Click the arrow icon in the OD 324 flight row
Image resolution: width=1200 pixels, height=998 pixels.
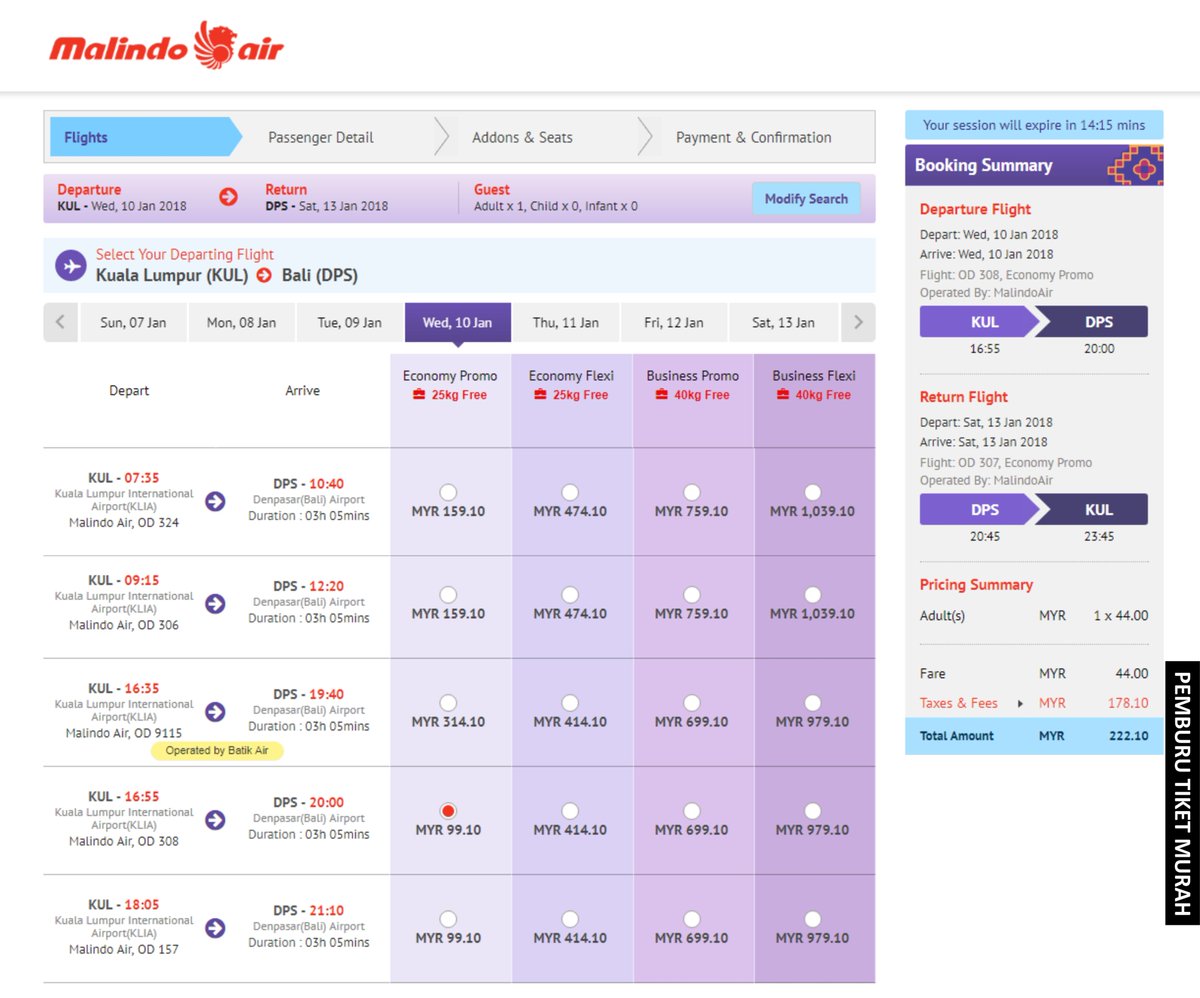pyautogui.click(x=215, y=501)
